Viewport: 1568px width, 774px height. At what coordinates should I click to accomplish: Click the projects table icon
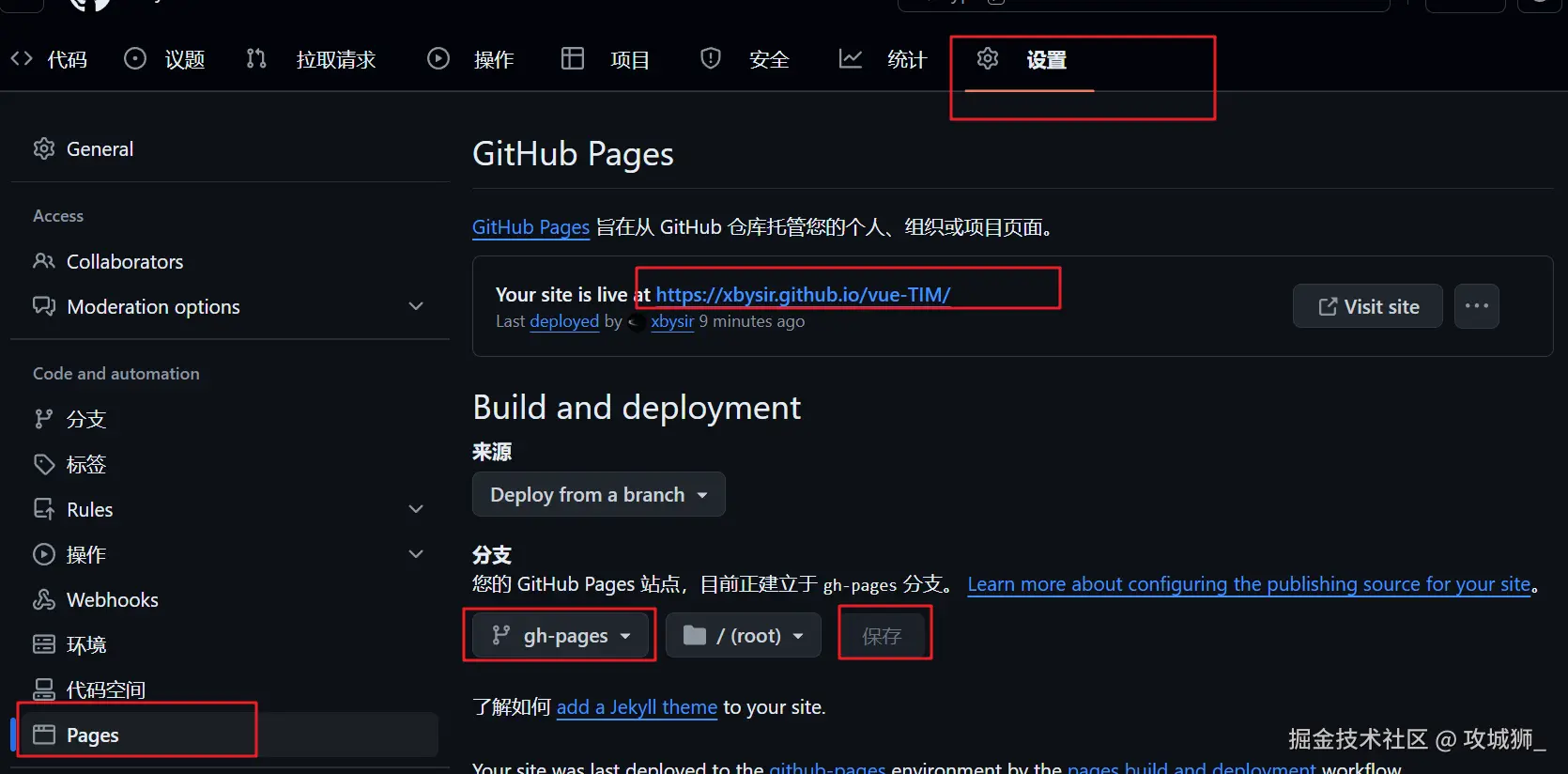click(573, 59)
